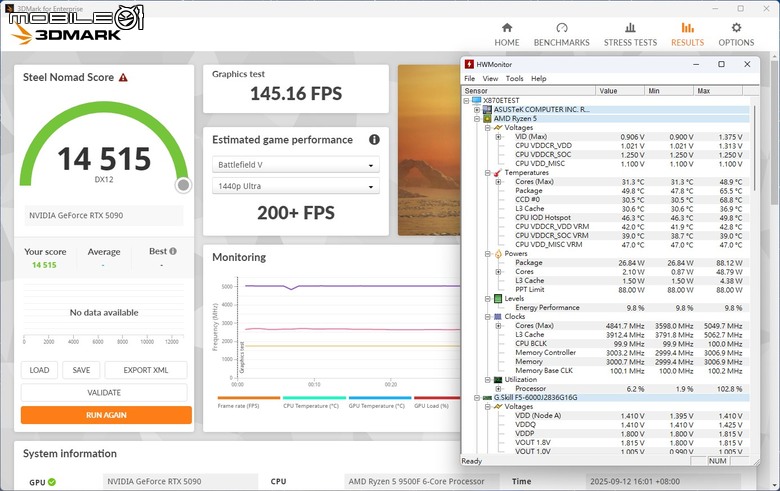Image resolution: width=780 pixels, height=491 pixels.
Task: Click the info icon next to Best
Action: pos(173,251)
